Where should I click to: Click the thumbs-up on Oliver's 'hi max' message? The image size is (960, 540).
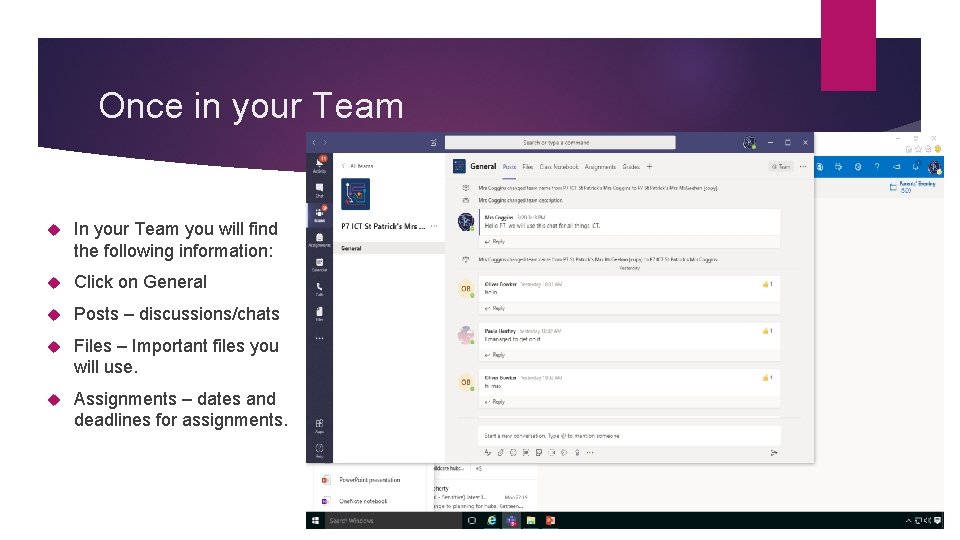tap(767, 378)
